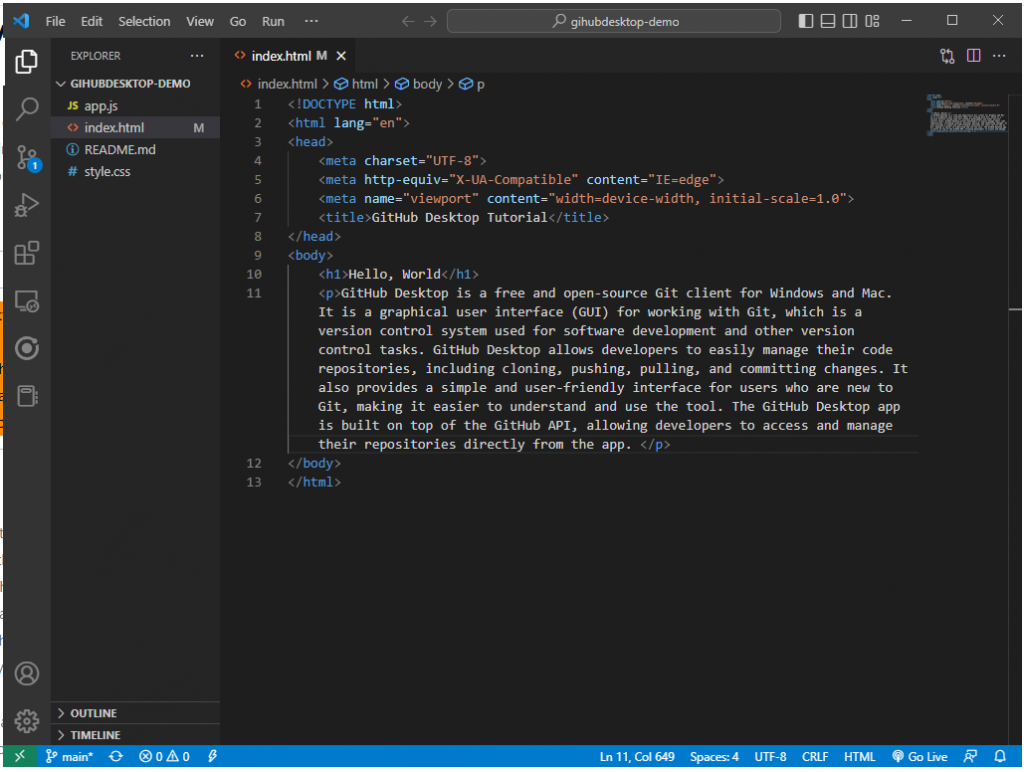Image resolution: width=1024 pixels, height=772 pixels.
Task: Open the Edit menu
Action: pos(91,22)
